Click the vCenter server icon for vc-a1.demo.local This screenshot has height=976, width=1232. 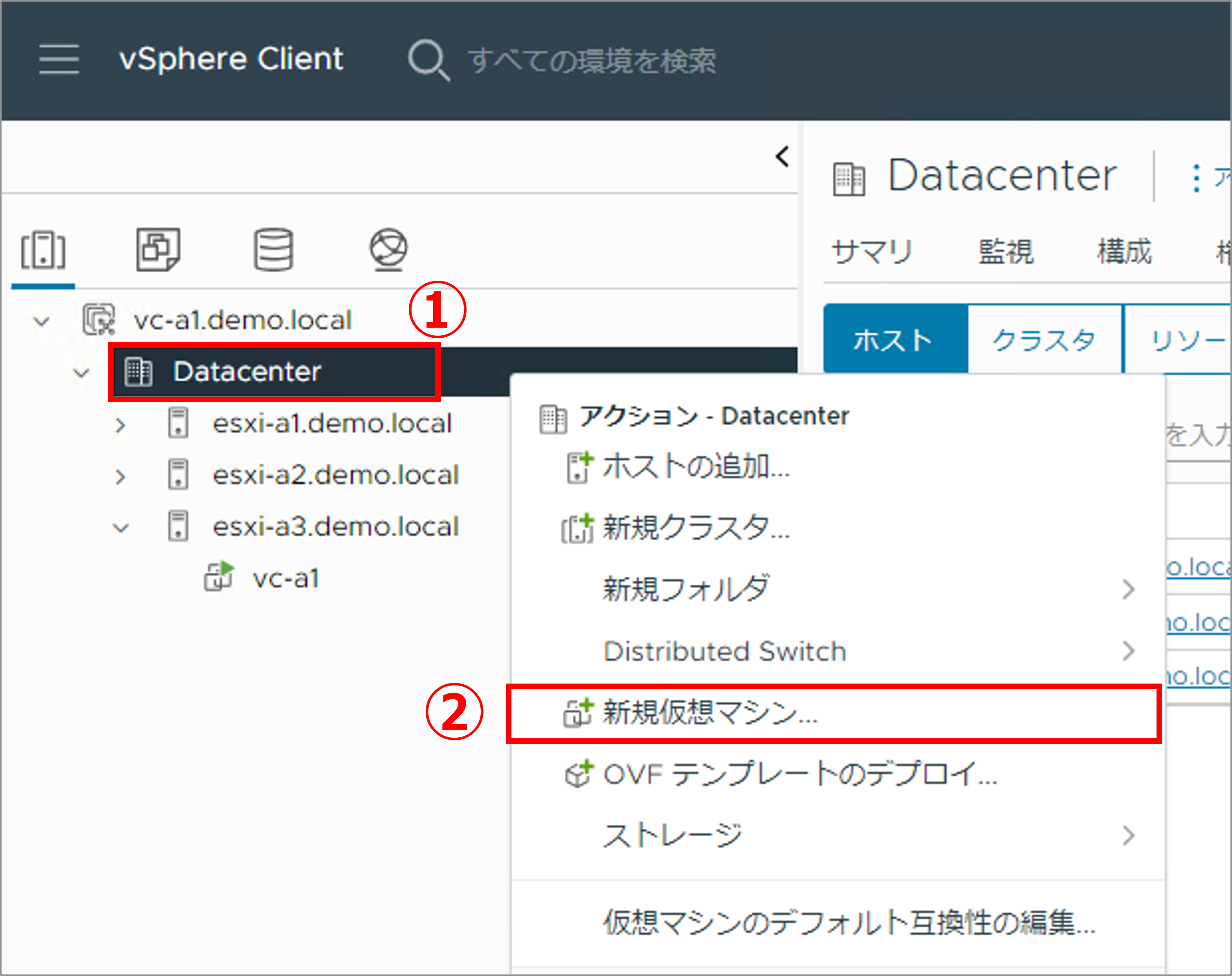point(99,319)
